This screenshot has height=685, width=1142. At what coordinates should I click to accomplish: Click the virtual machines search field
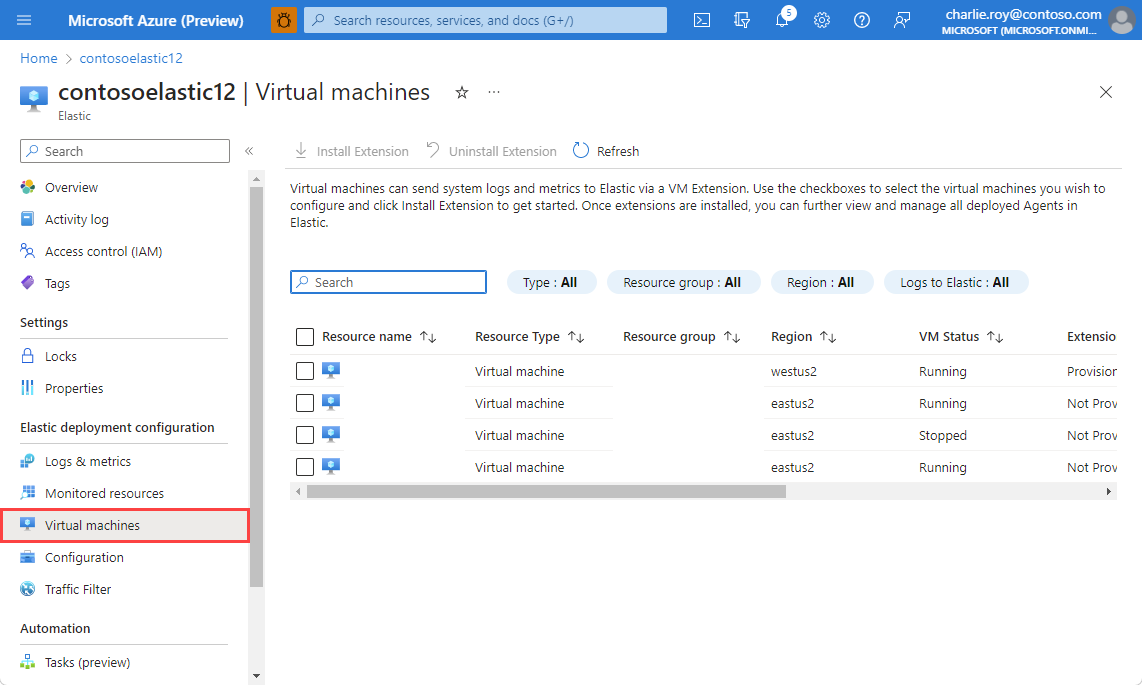pyautogui.click(x=388, y=283)
